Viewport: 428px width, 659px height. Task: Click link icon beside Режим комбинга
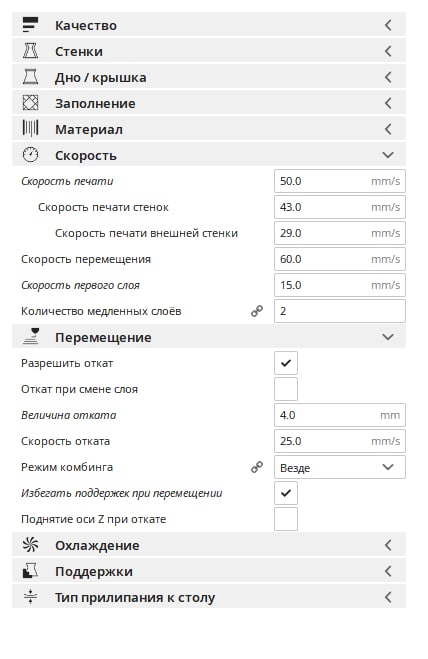click(x=257, y=467)
